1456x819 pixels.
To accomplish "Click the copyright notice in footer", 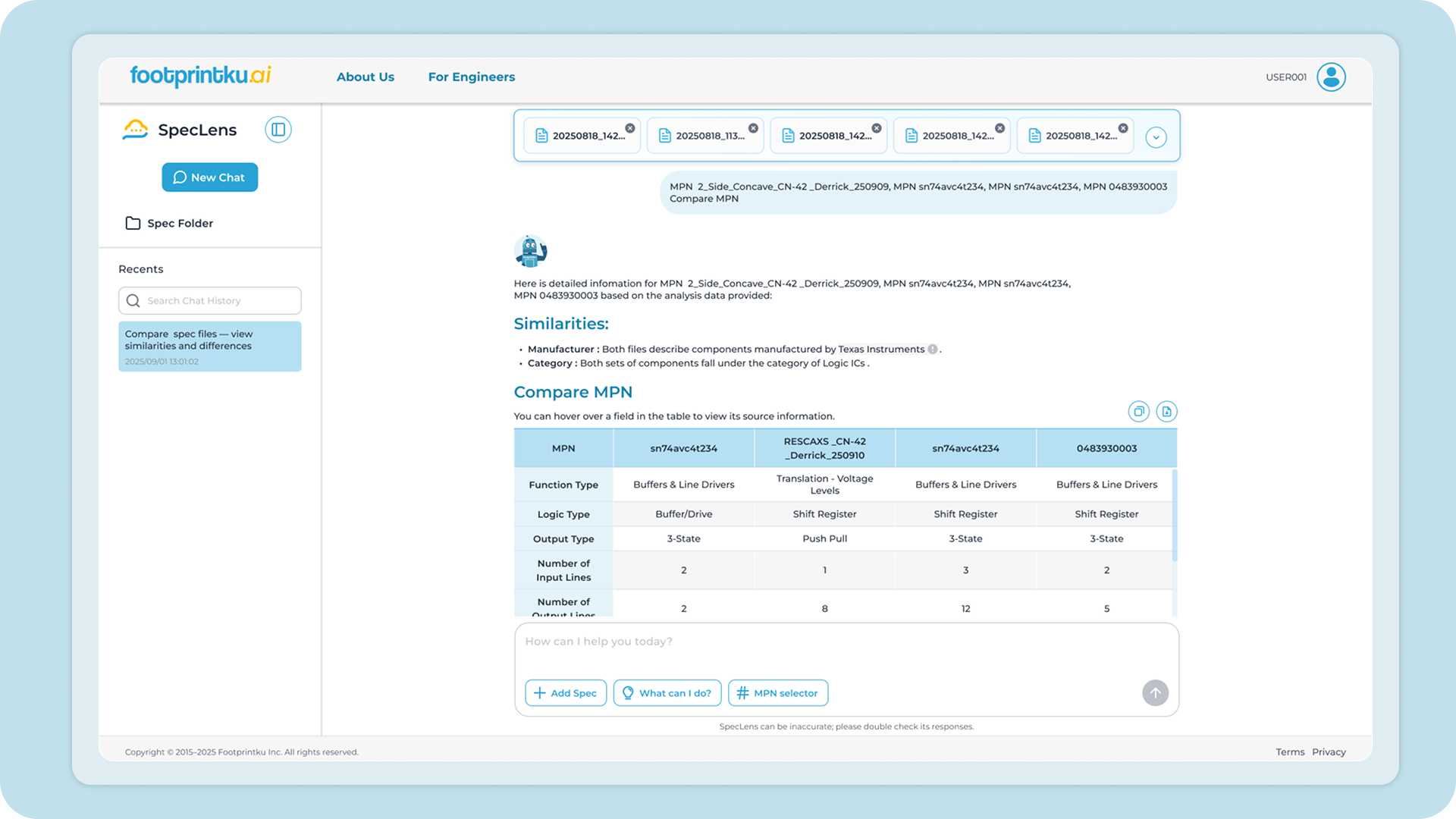I will coord(241,752).
